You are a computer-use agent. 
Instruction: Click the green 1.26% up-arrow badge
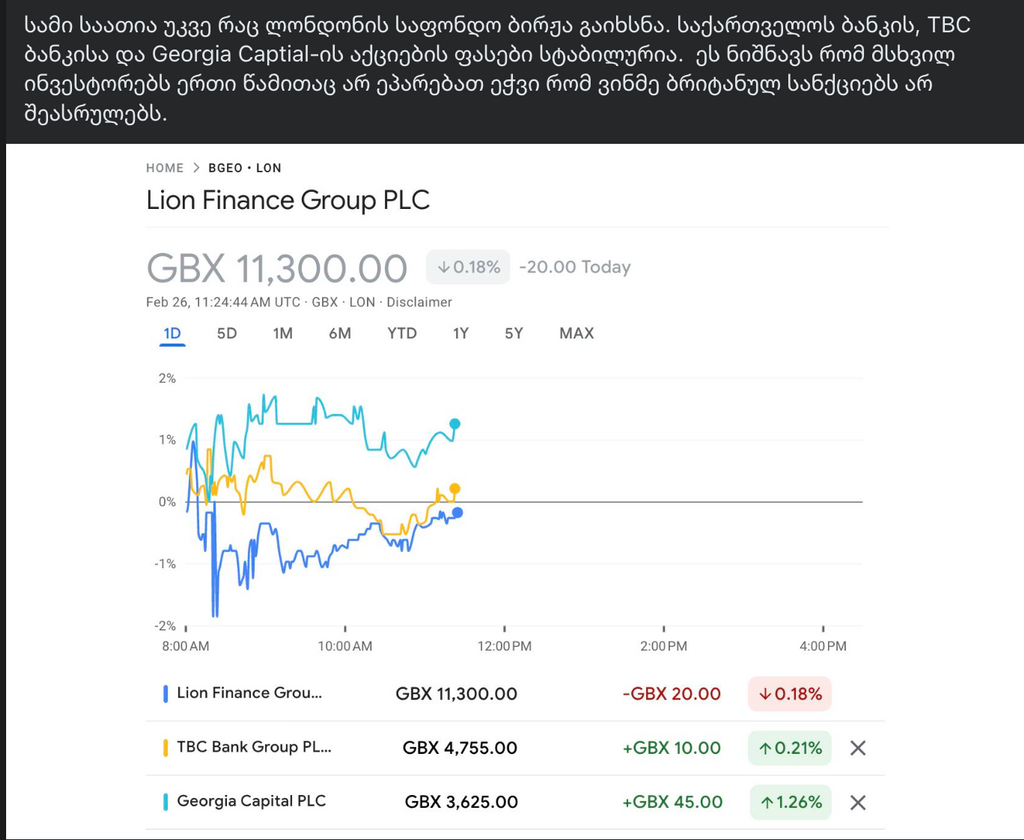(790, 802)
